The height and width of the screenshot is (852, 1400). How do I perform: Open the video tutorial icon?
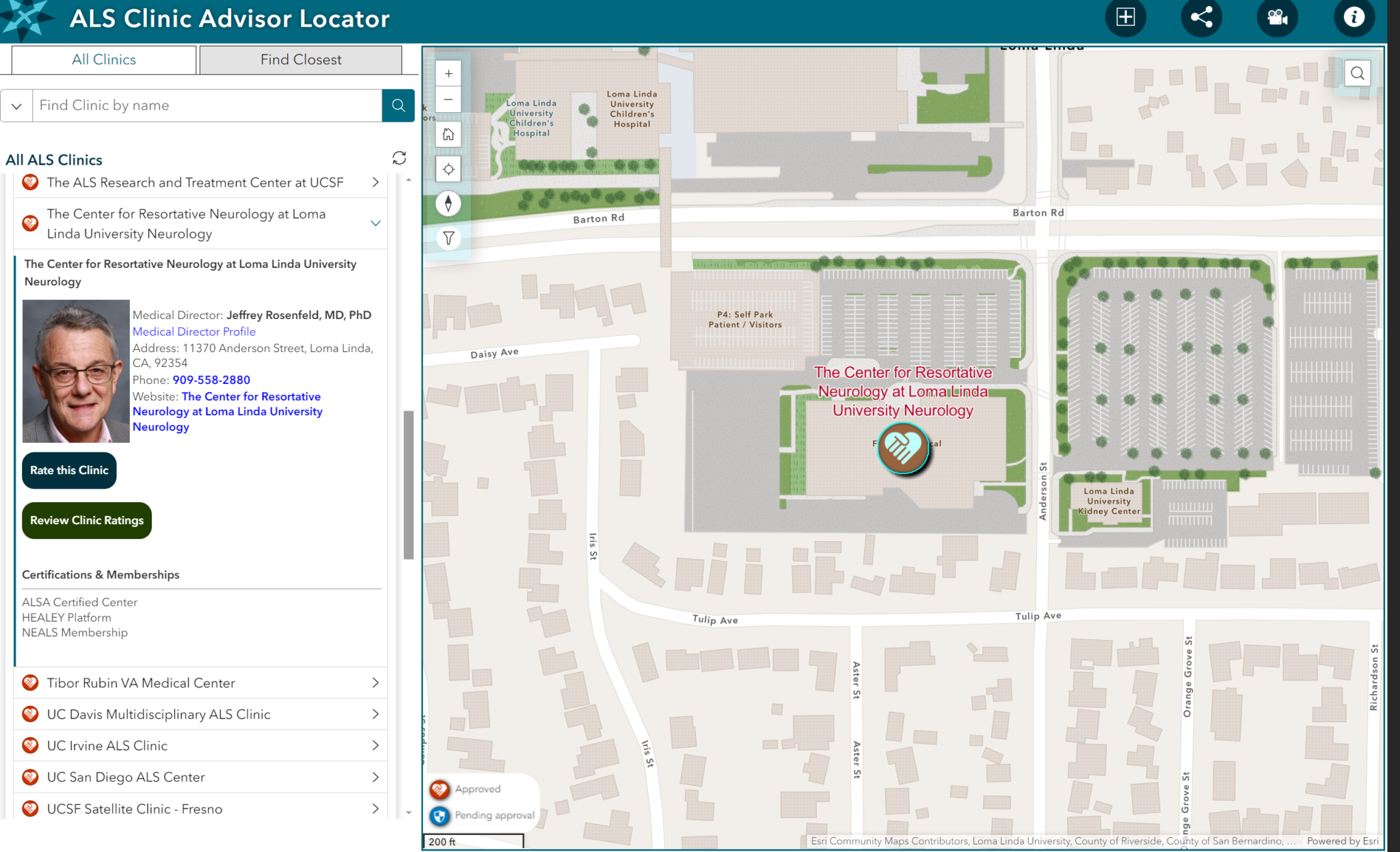click(1277, 18)
